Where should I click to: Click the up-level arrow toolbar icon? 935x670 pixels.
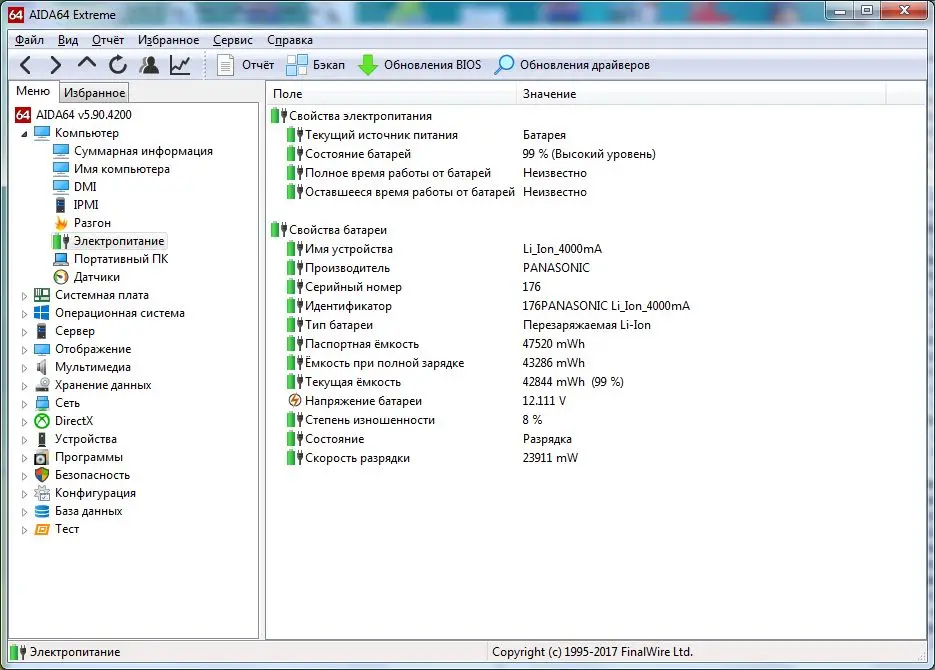coord(87,63)
